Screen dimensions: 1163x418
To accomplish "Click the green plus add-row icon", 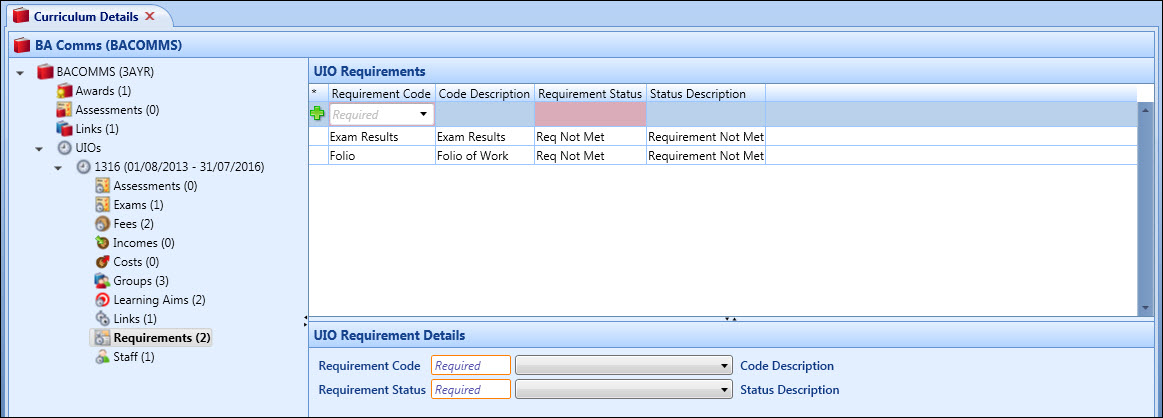I will pos(317,114).
